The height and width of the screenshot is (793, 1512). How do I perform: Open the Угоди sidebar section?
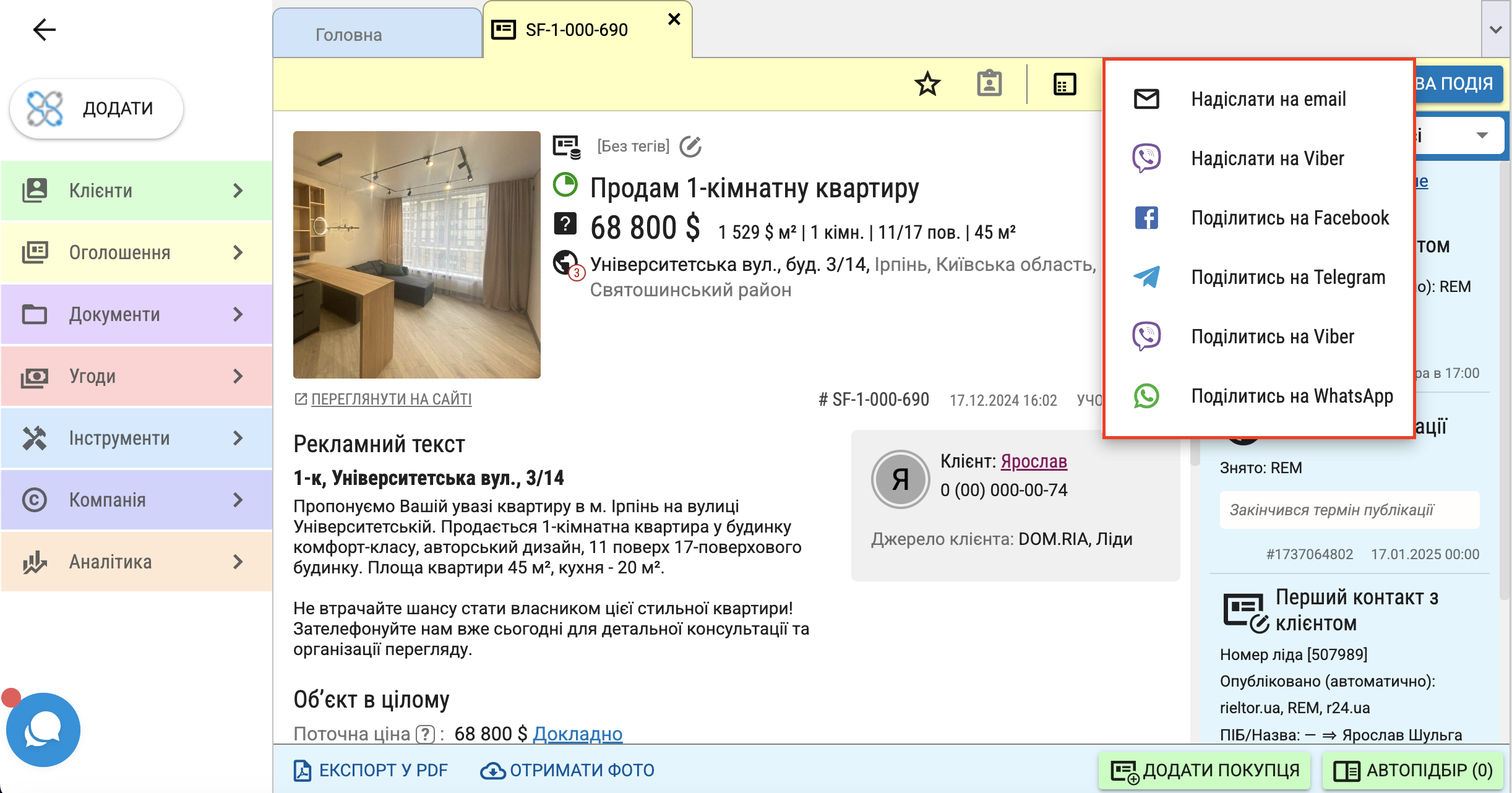point(136,376)
